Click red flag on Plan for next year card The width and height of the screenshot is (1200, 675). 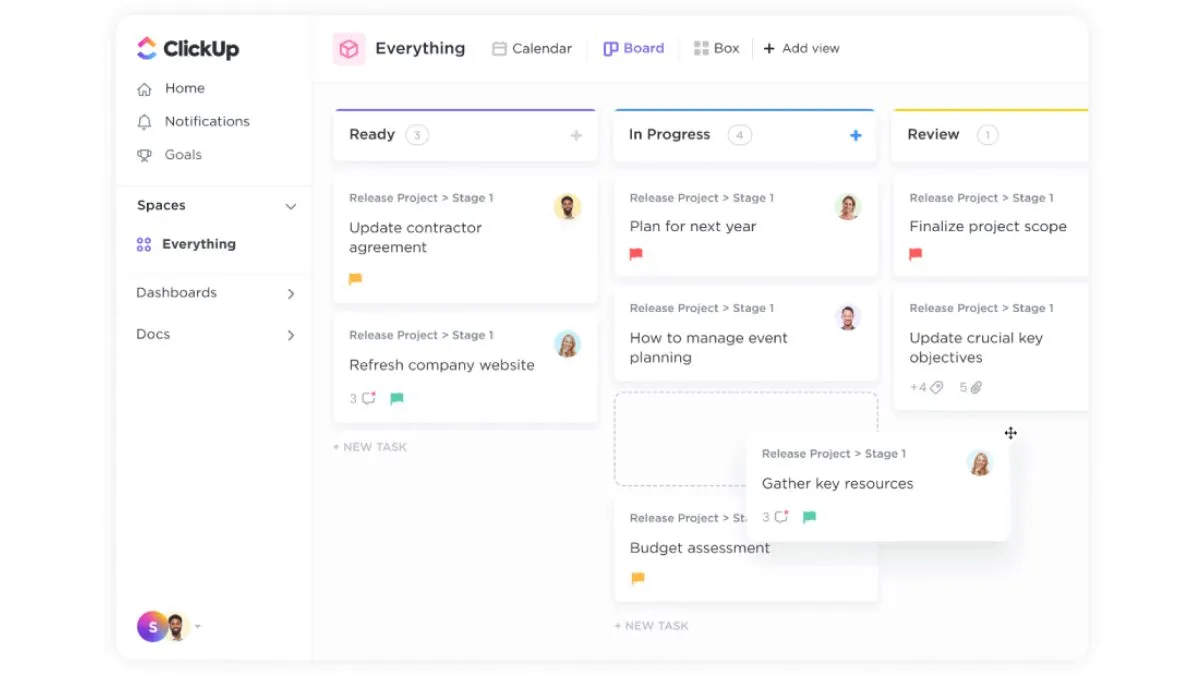[636, 255]
